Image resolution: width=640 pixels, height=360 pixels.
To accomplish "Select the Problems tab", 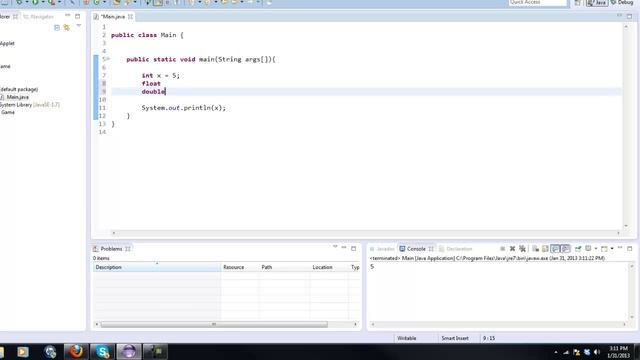I will (x=111, y=249).
